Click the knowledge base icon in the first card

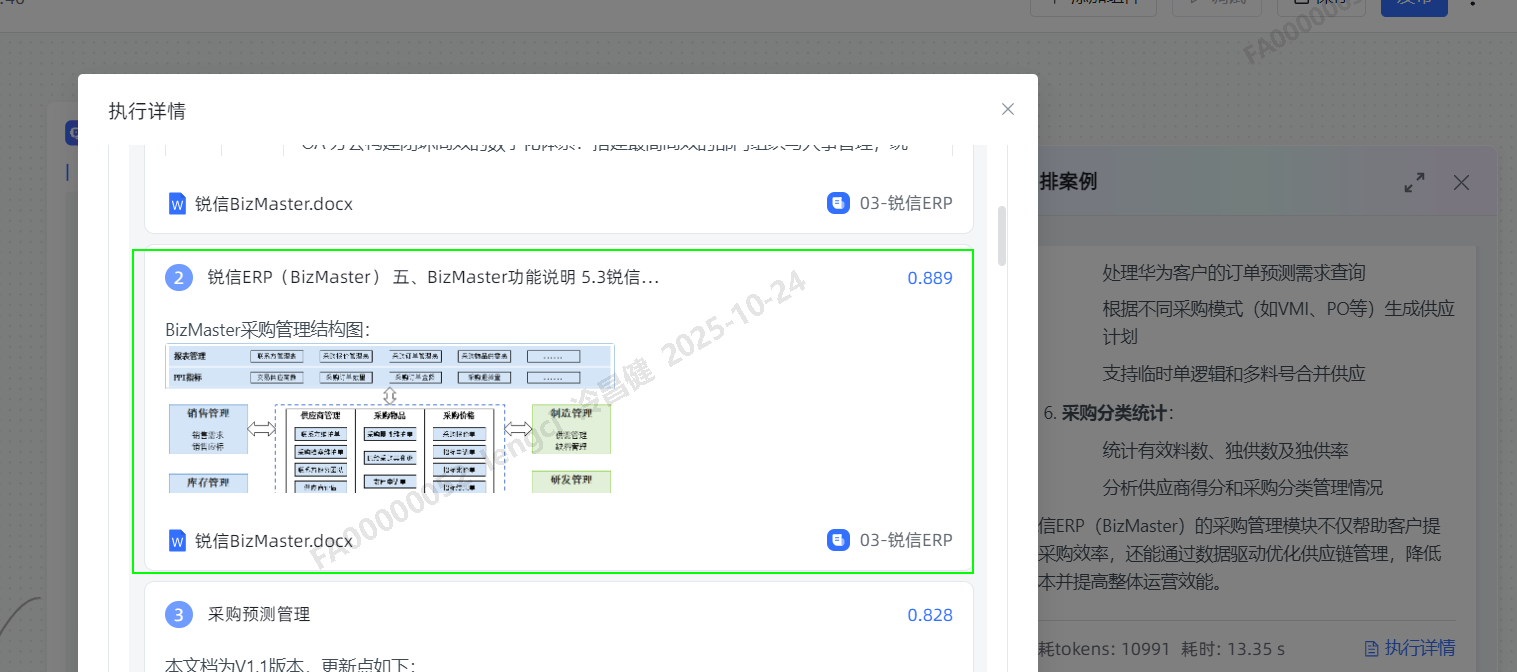838,203
